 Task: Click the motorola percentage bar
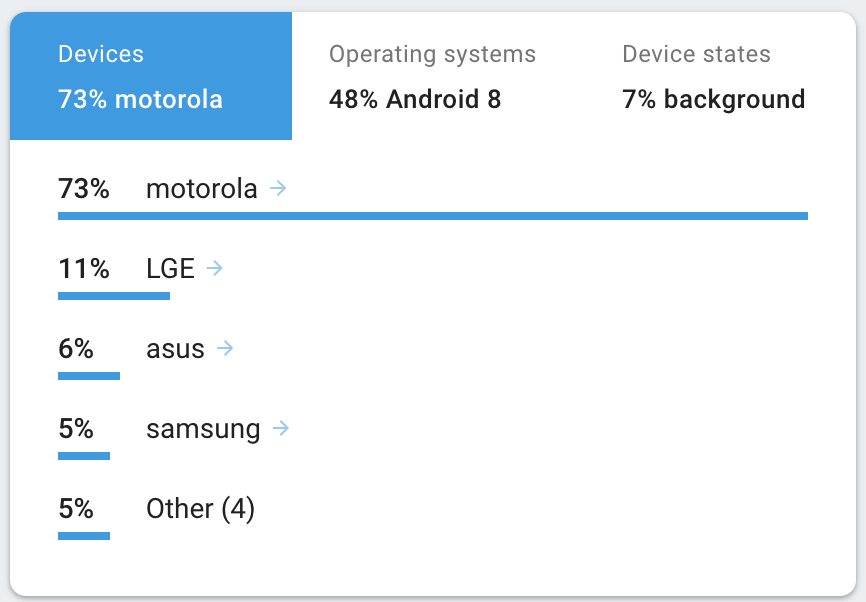pos(432,214)
